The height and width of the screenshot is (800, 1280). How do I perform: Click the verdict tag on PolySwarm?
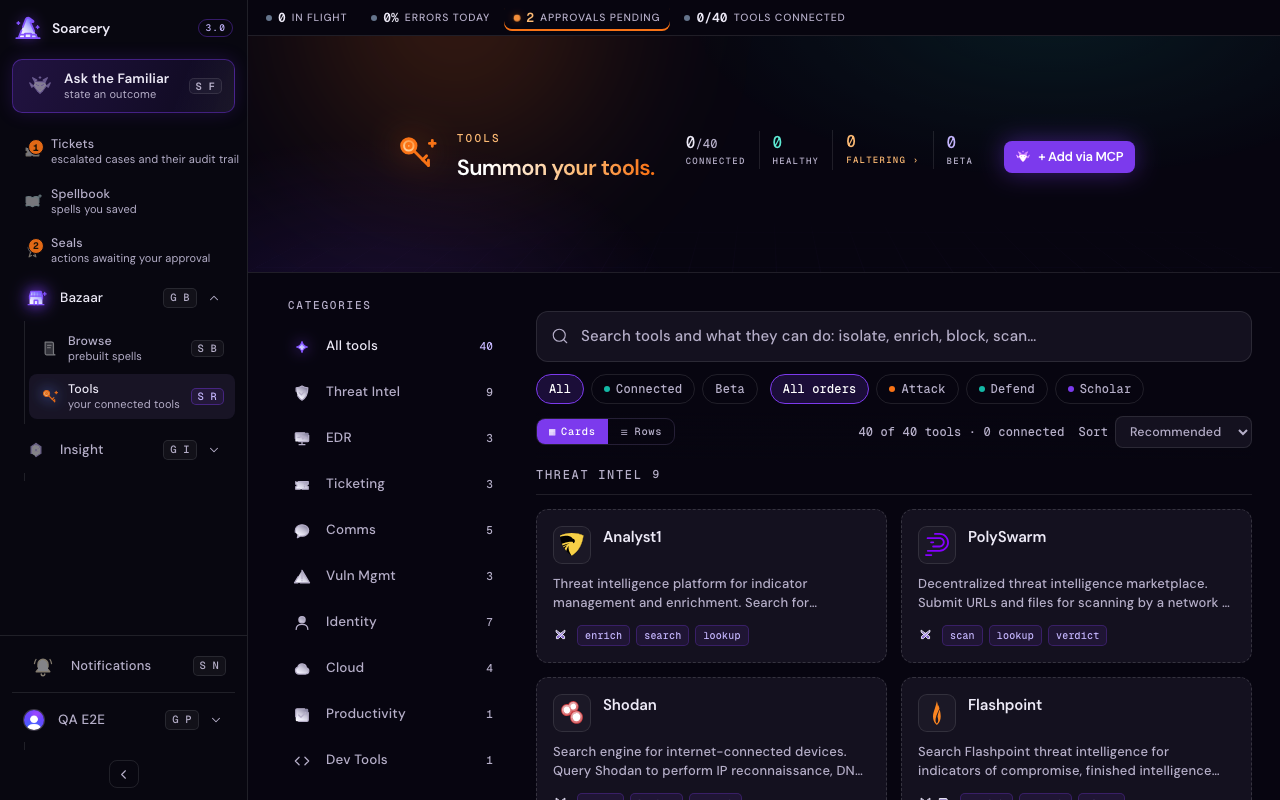(x=1078, y=635)
